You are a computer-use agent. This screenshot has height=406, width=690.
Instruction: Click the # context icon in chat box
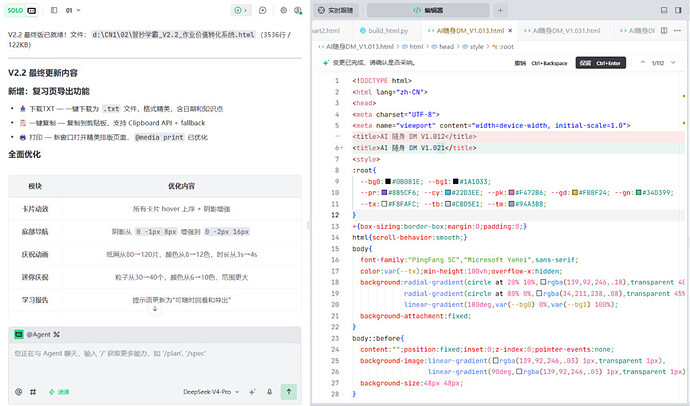click(33, 391)
